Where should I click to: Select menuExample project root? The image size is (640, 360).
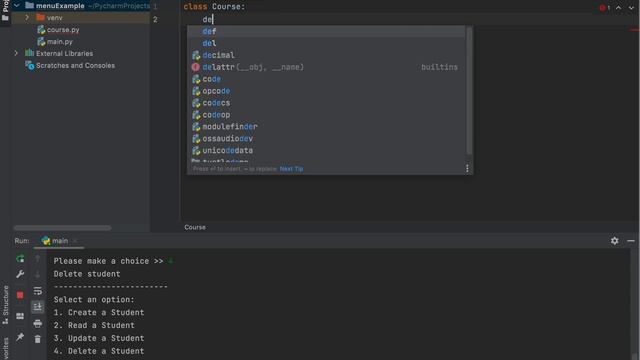[x=60, y=6]
